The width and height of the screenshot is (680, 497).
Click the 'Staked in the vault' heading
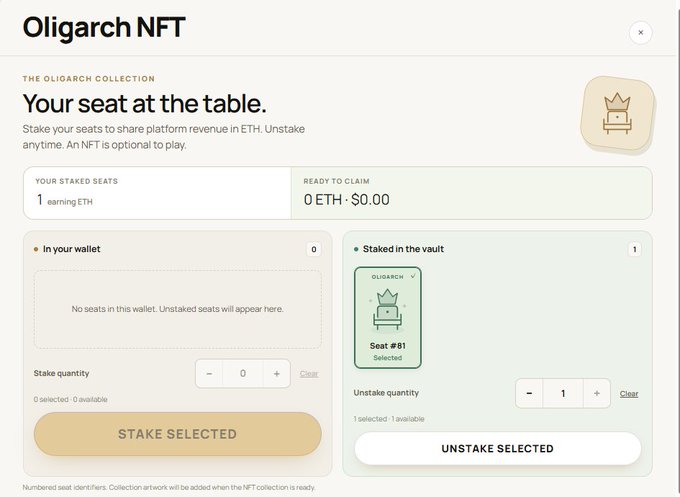pyautogui.click(x=403, y=249)
